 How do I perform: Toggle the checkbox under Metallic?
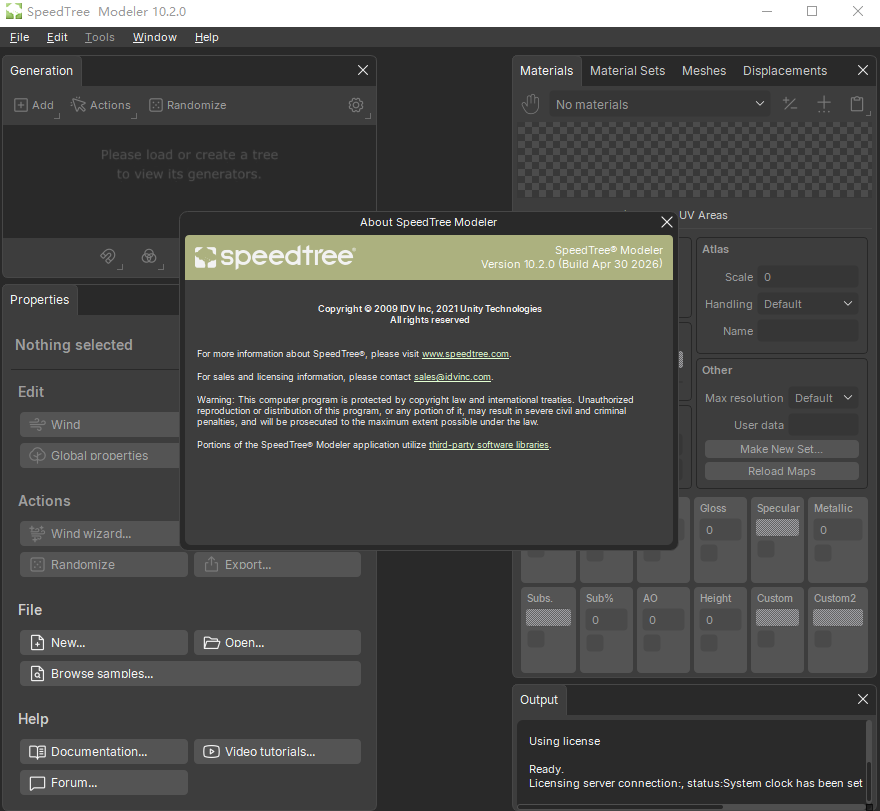point(823,552)
